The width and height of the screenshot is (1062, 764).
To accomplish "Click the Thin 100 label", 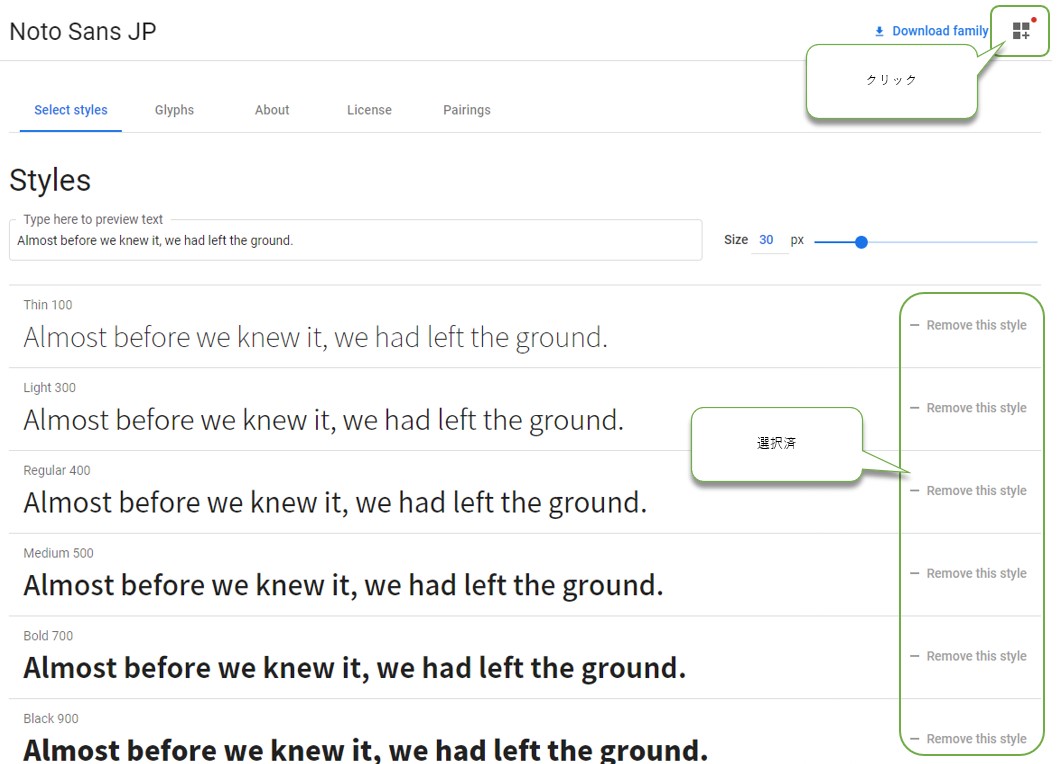I will (x=47, y=305).
